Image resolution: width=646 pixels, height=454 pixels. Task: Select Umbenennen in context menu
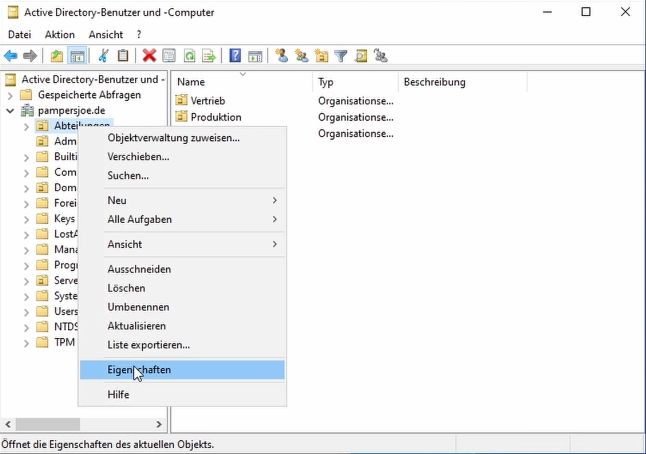[182, 307]
